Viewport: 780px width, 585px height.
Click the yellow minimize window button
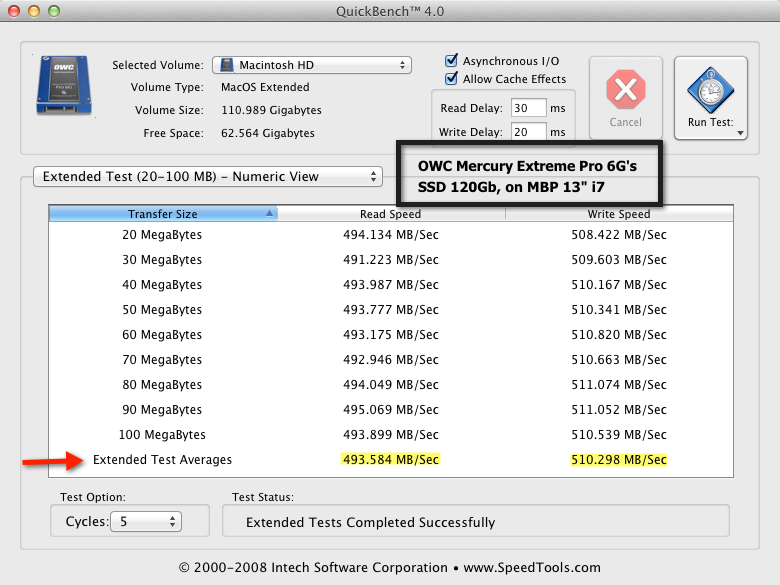coord(34,11)
